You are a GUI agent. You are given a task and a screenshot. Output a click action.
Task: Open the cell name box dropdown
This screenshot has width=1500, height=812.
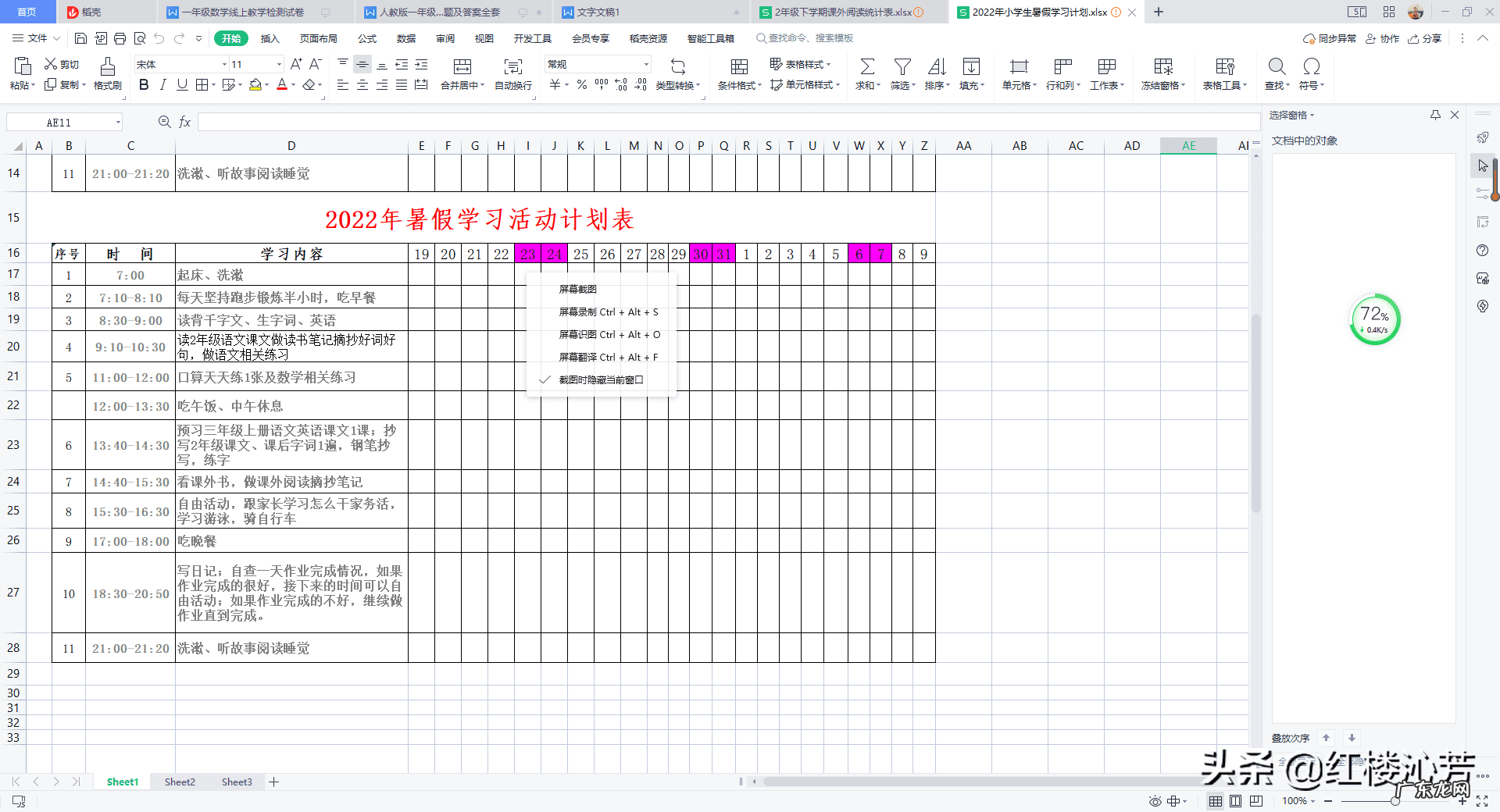tap(118, 123)
